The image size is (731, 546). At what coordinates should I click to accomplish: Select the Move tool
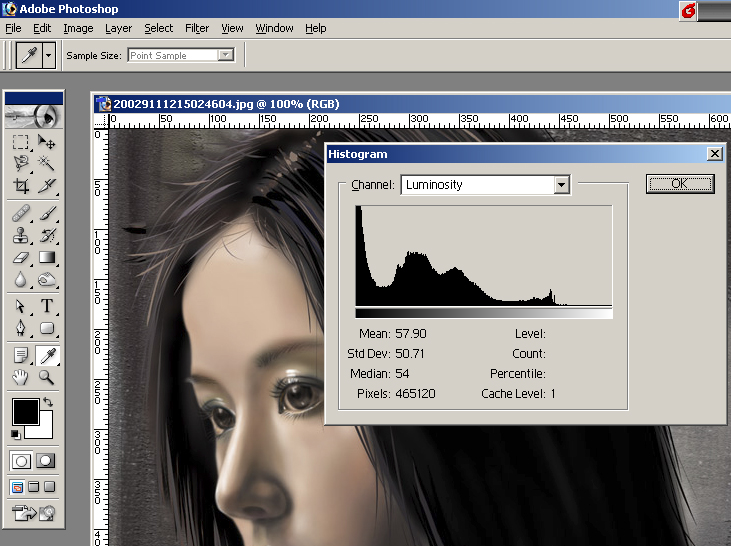[x=47, y=142]
